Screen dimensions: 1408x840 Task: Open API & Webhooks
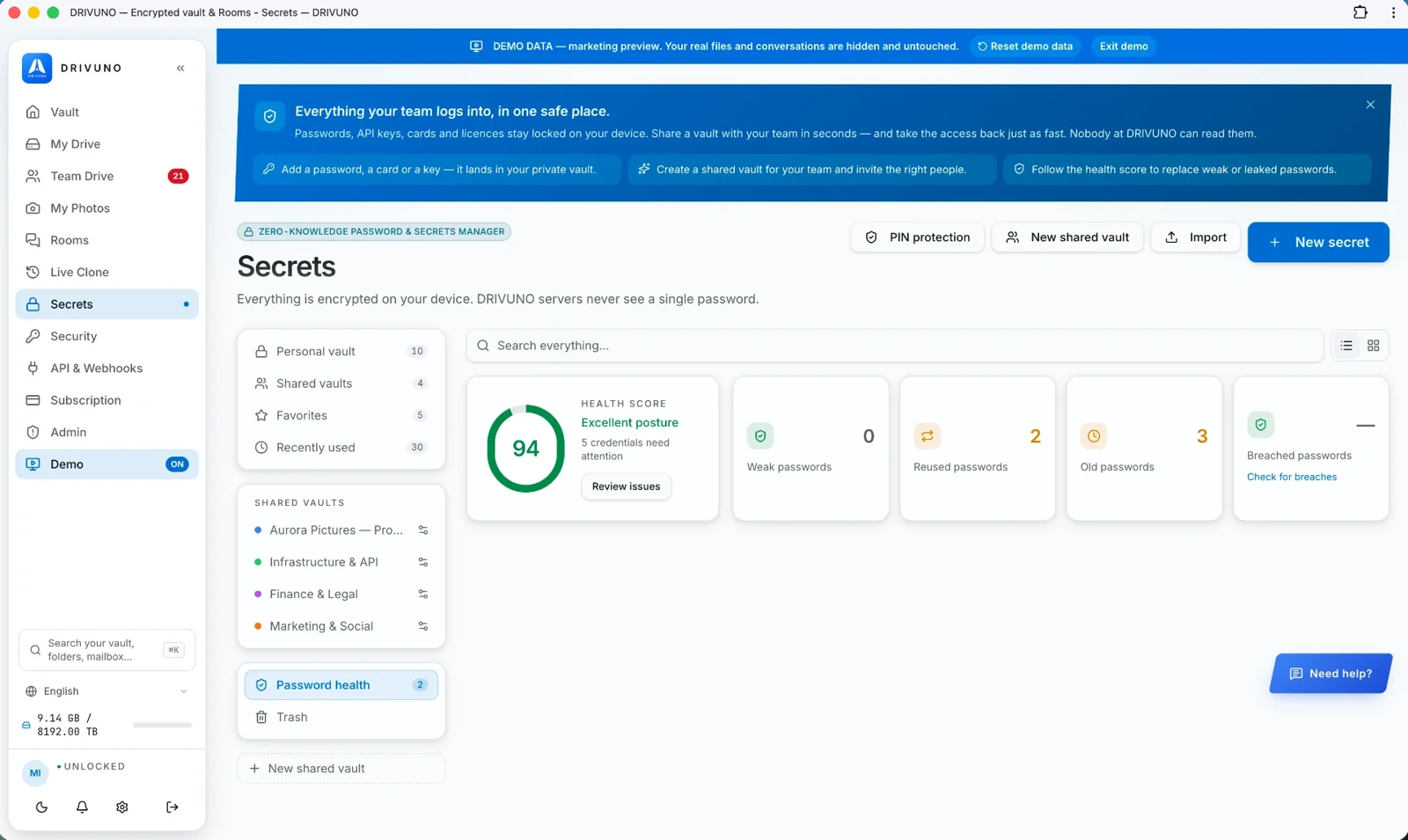tap(106, 369)
